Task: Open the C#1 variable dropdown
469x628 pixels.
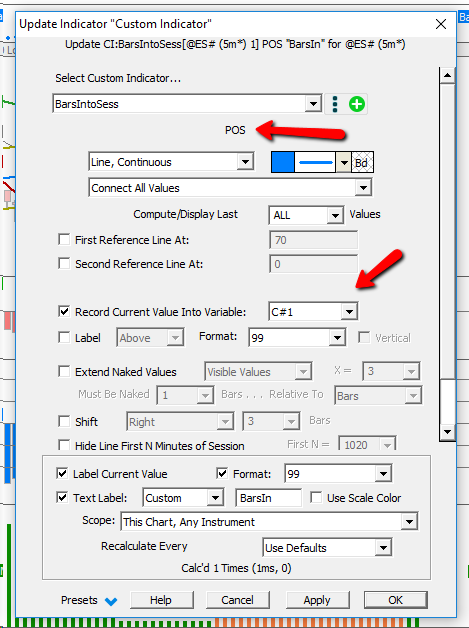Action: click(349, 312)
